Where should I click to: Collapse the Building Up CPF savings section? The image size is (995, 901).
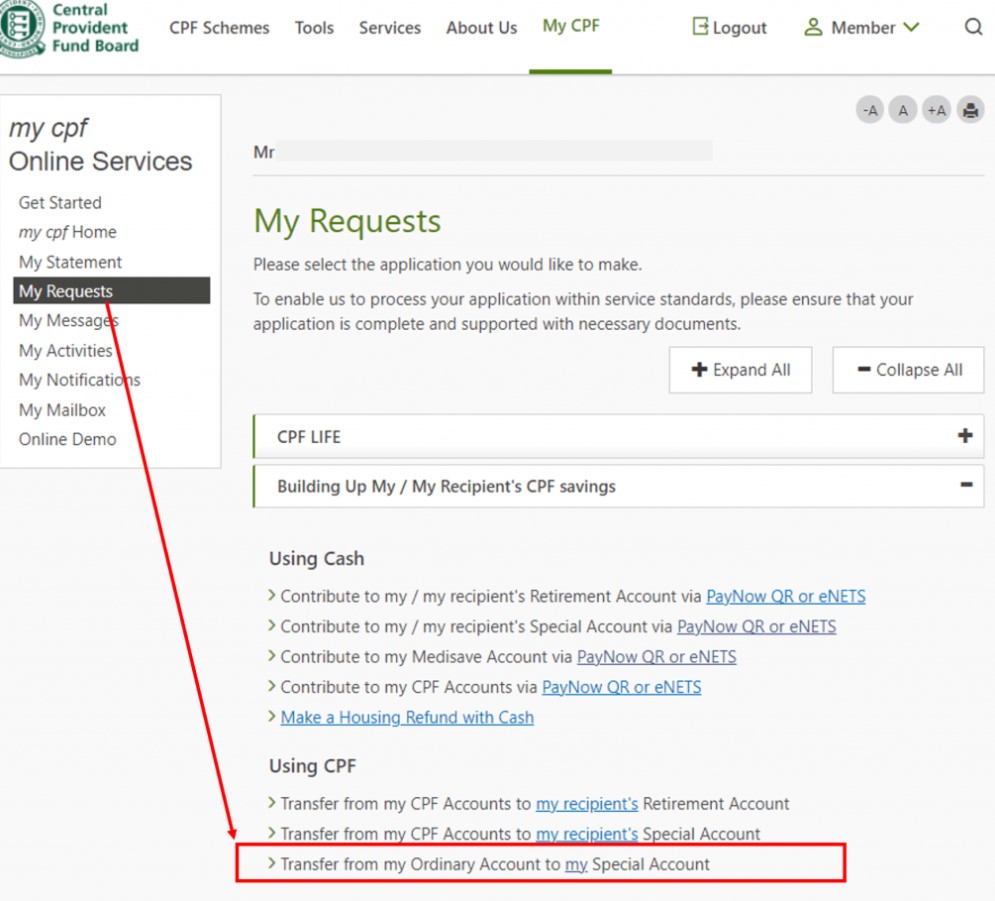pyautogui.click(x=965, y=486)
